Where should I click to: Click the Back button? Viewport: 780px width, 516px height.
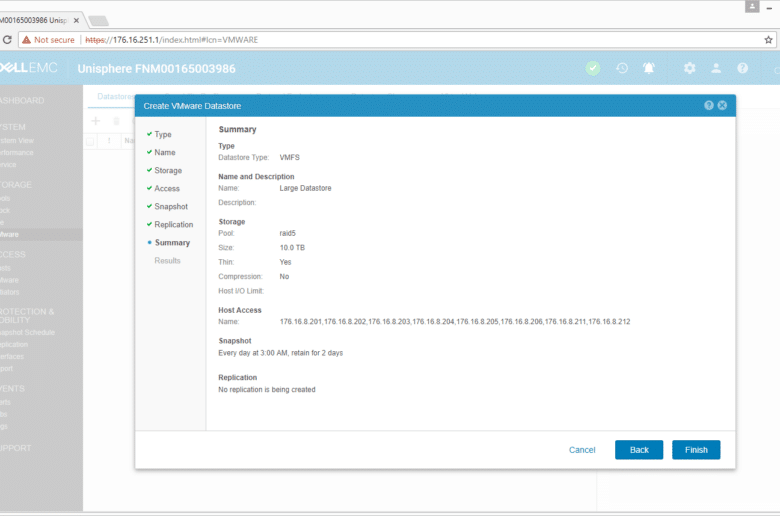click(639, 450)
